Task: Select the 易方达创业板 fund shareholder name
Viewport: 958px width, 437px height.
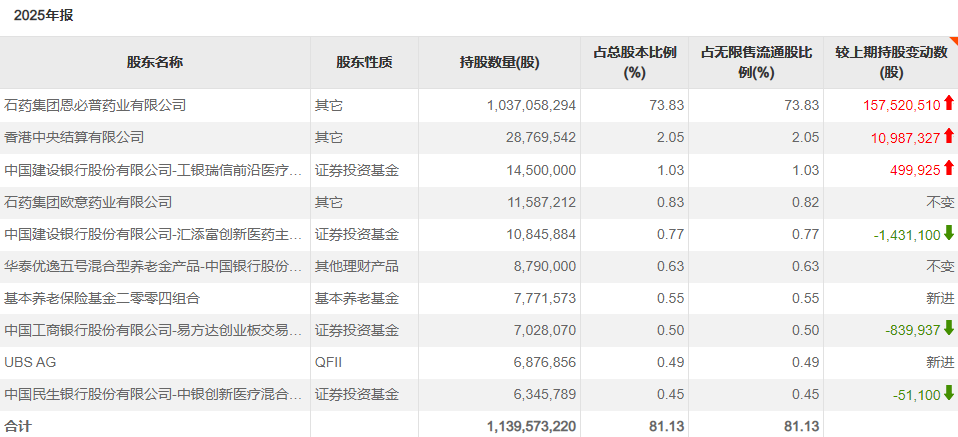Action: pyautogui.click(x=153, y=331)
